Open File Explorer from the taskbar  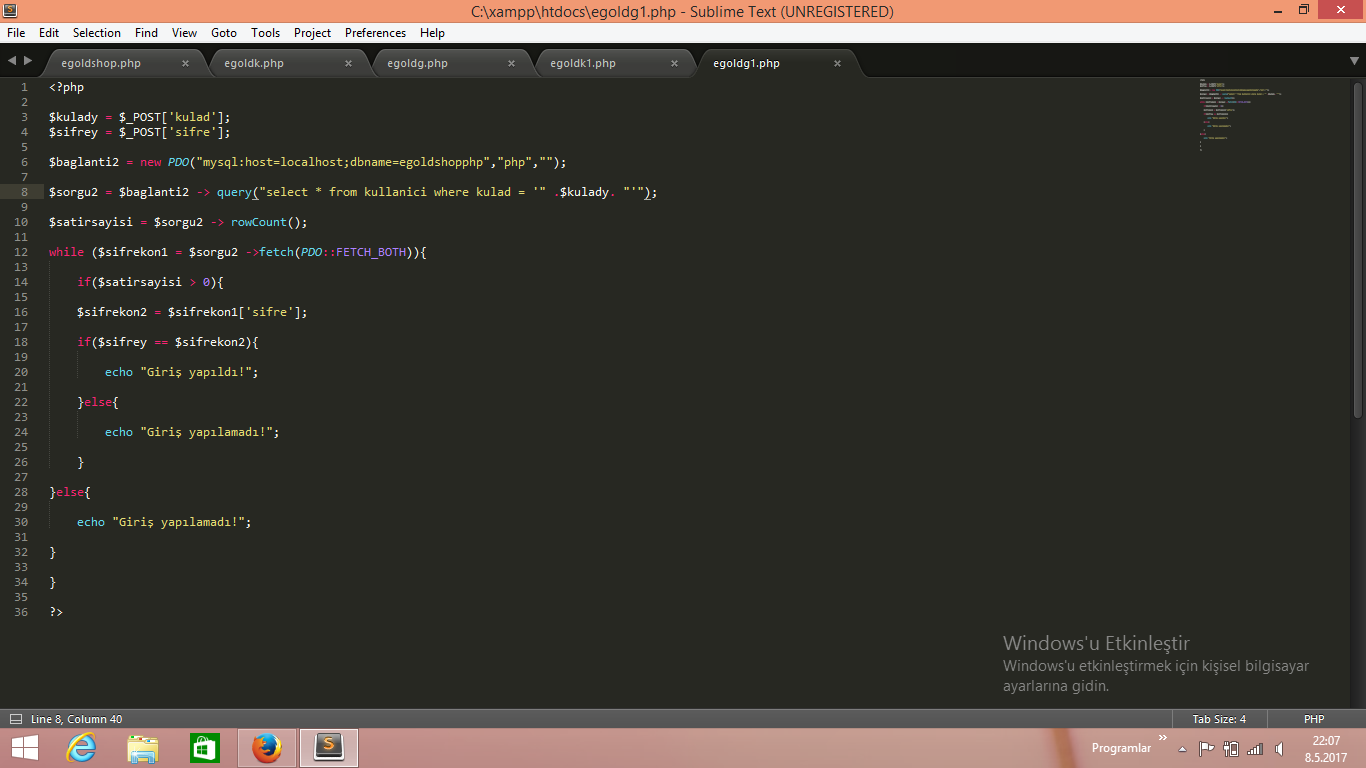[143, 748]
